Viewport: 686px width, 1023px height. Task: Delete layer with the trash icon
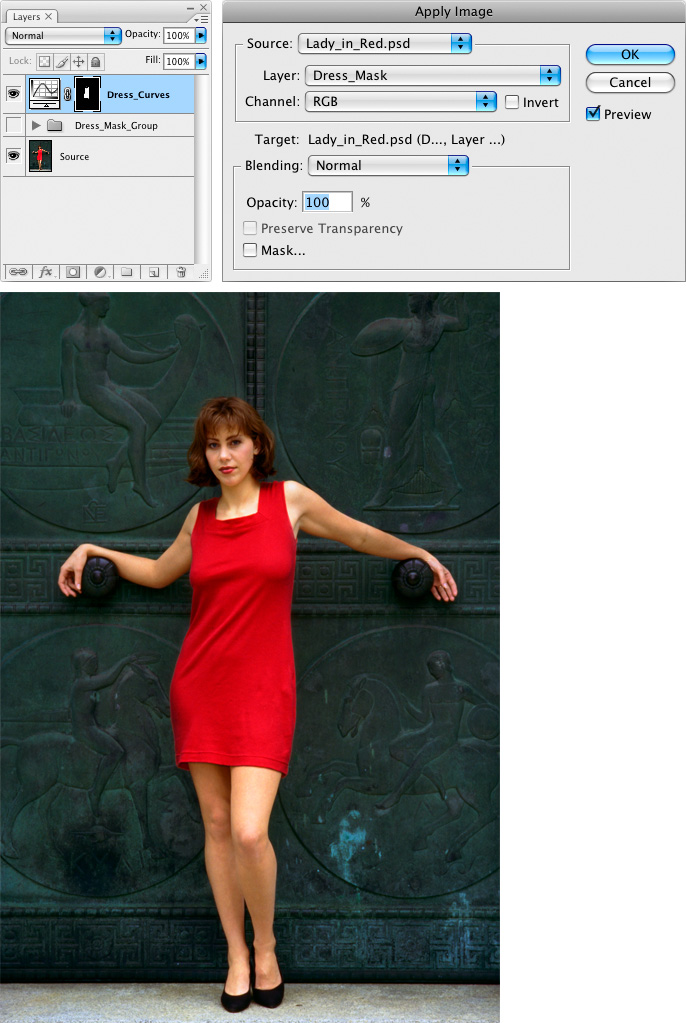pos(181,271)
